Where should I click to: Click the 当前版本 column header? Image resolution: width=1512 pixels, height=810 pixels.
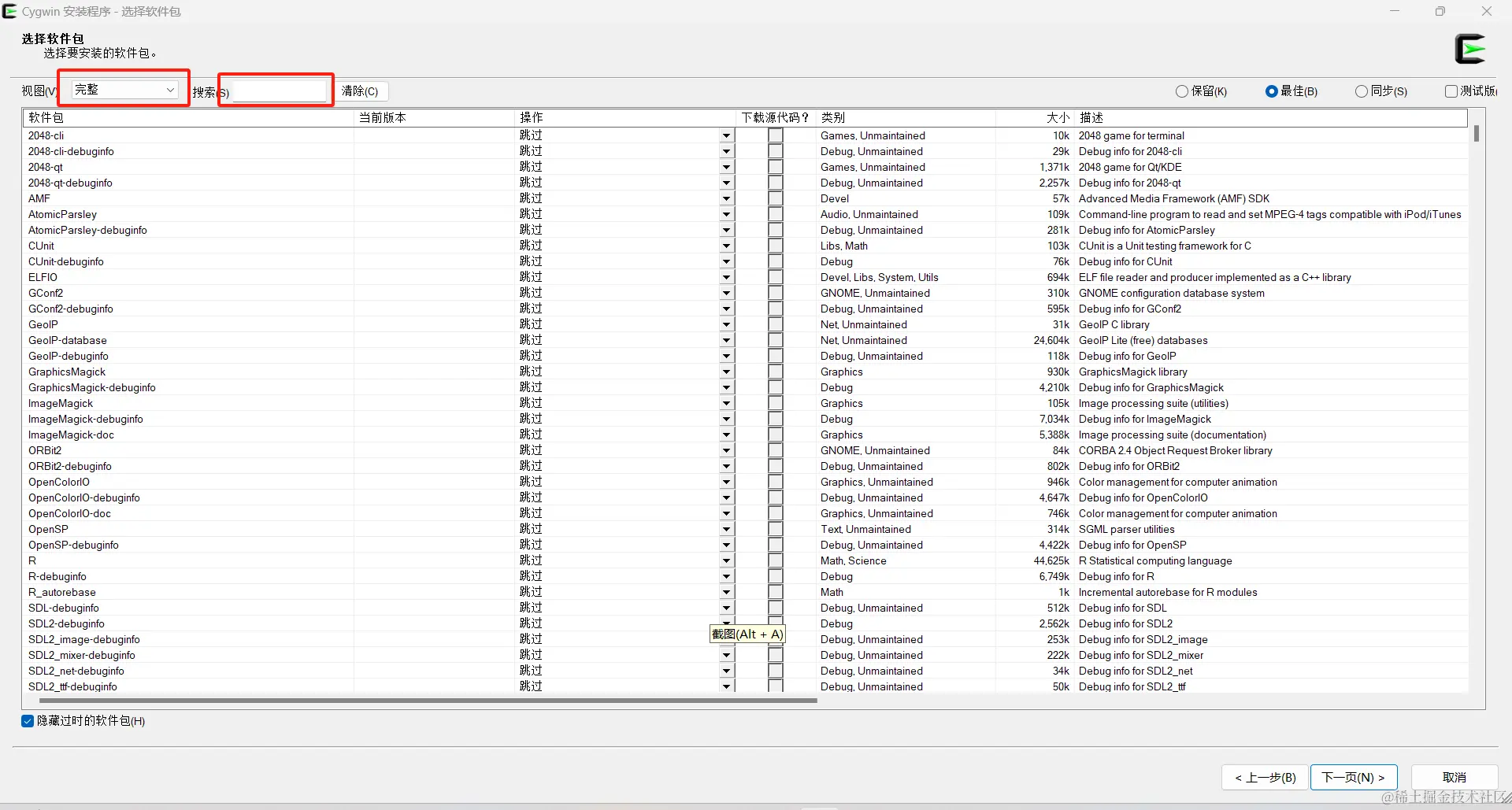(435, 117)
